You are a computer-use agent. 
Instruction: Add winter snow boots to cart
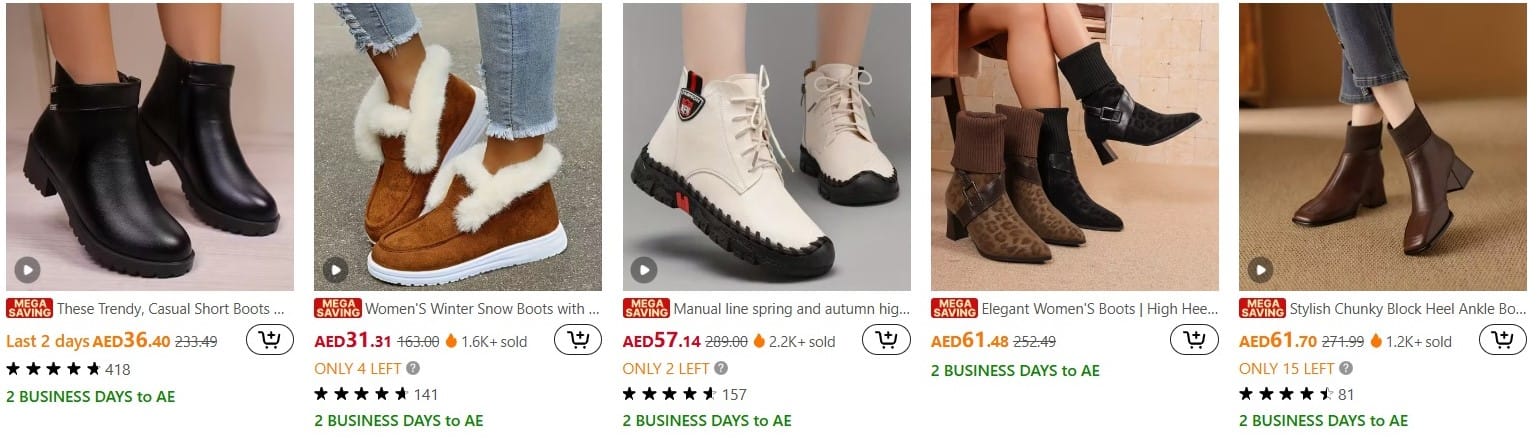point(578,340)
